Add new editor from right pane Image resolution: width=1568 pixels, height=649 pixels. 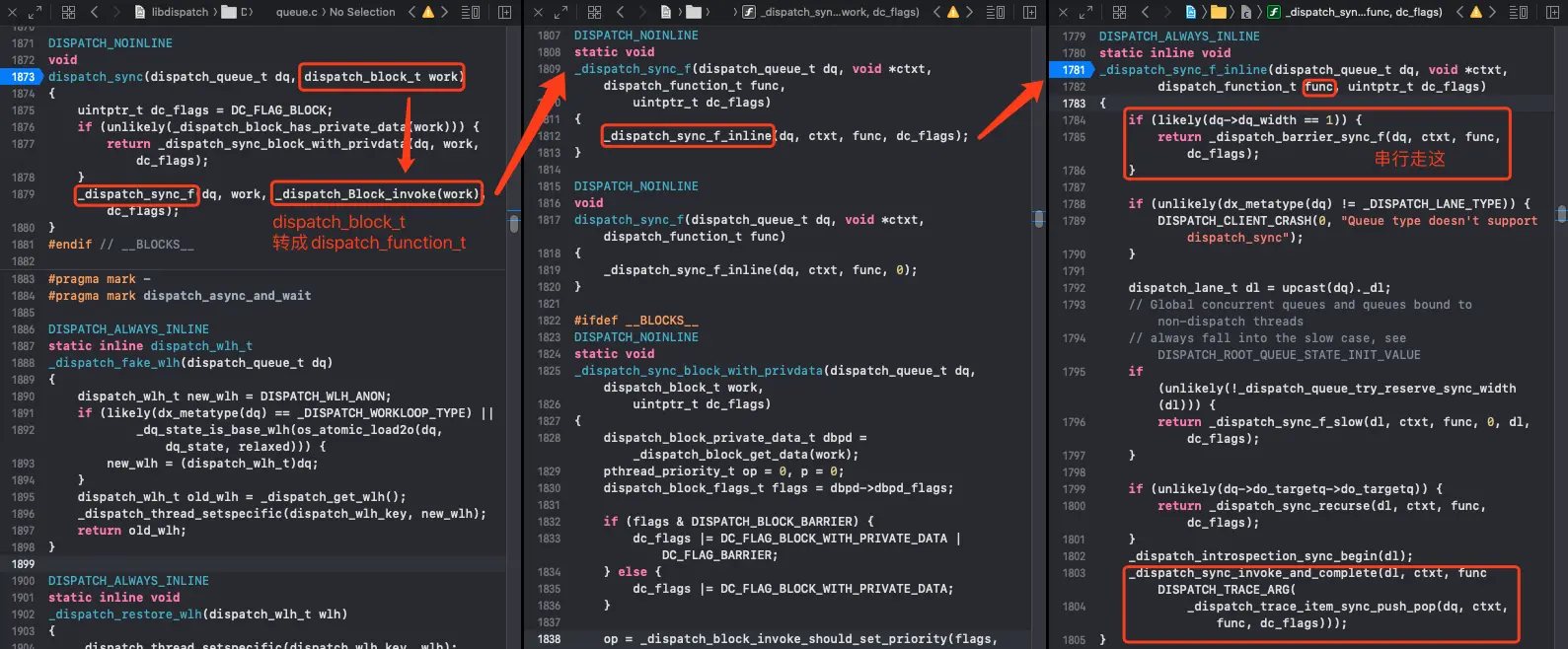point(1553,12)
